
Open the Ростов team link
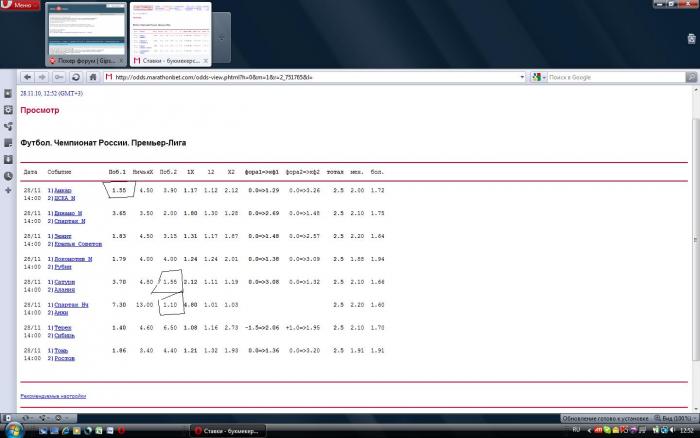point(65,359)
